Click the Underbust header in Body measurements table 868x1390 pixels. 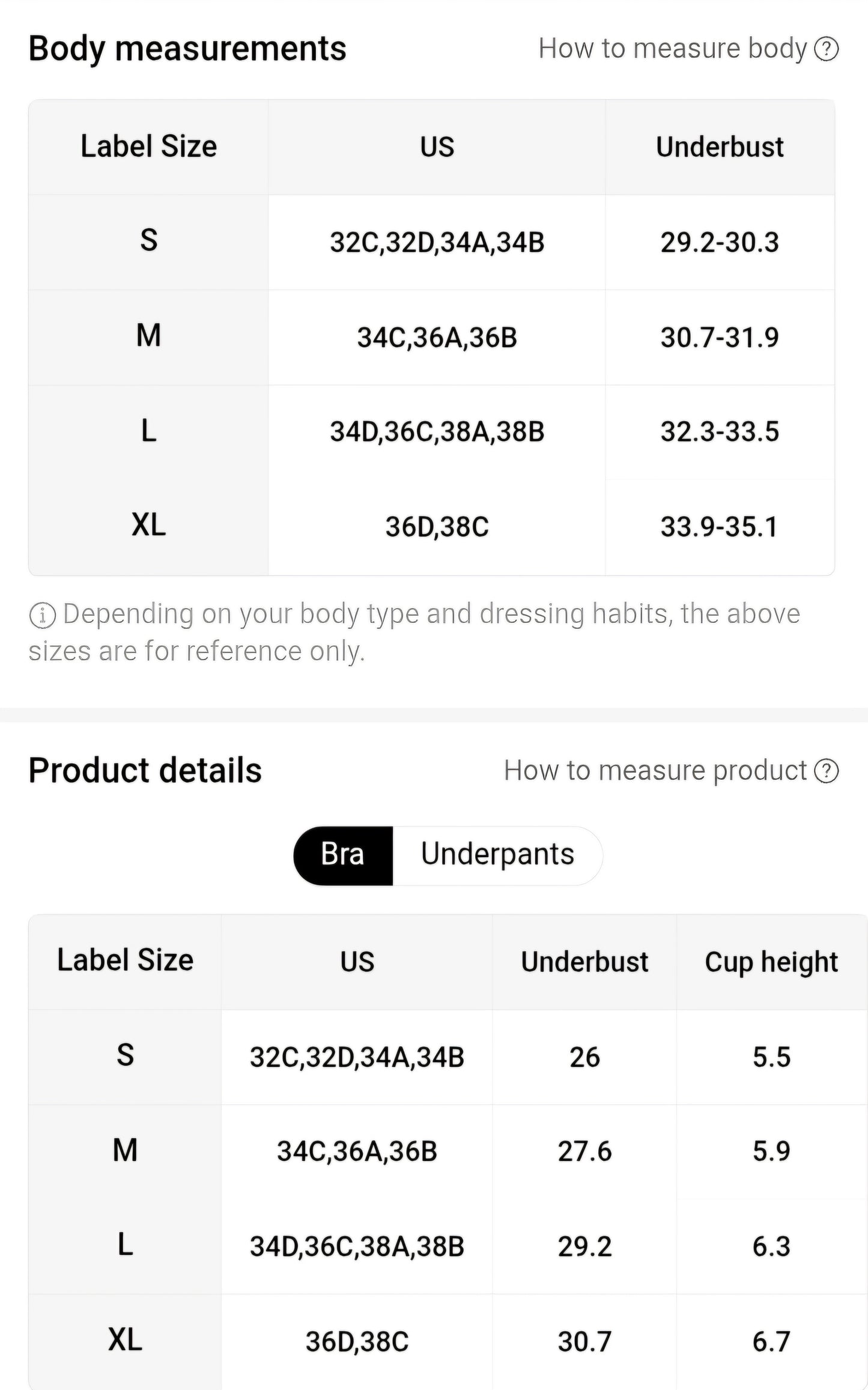[x=720, y=147]
